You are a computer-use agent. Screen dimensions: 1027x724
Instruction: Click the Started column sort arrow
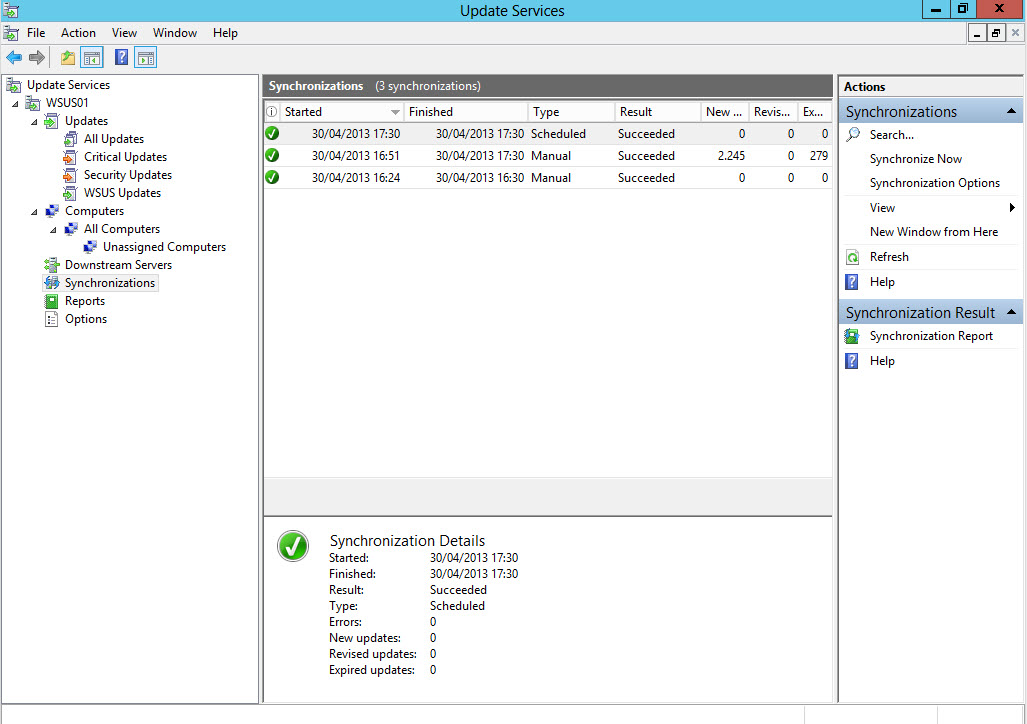click(x=395, y=113)
